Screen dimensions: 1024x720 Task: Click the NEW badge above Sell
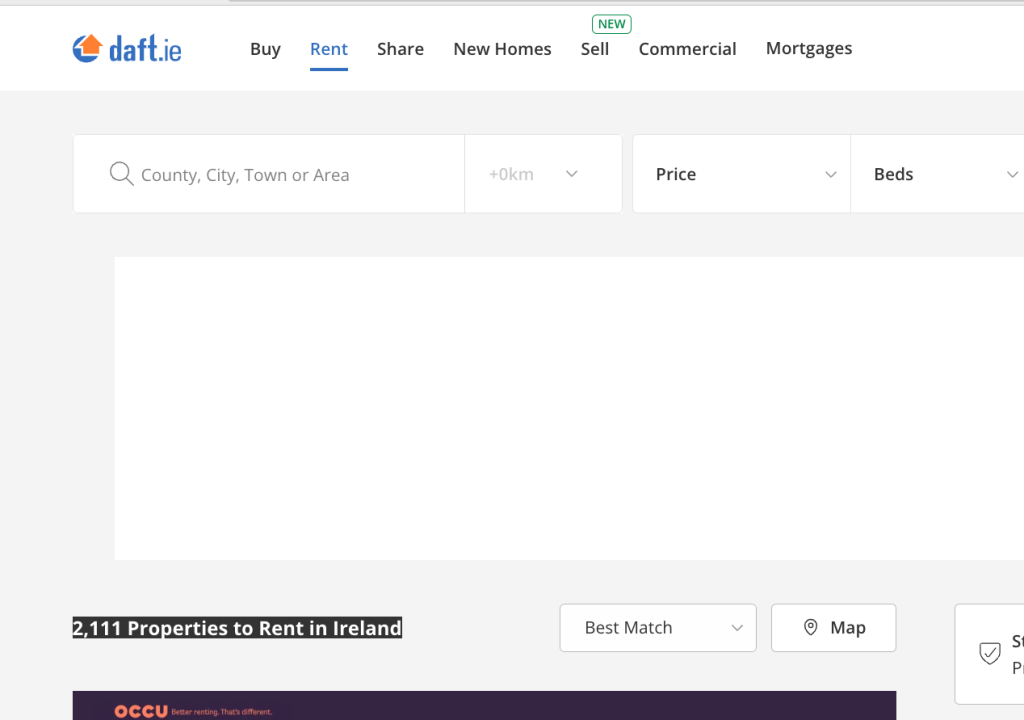[x=611, y=24]
